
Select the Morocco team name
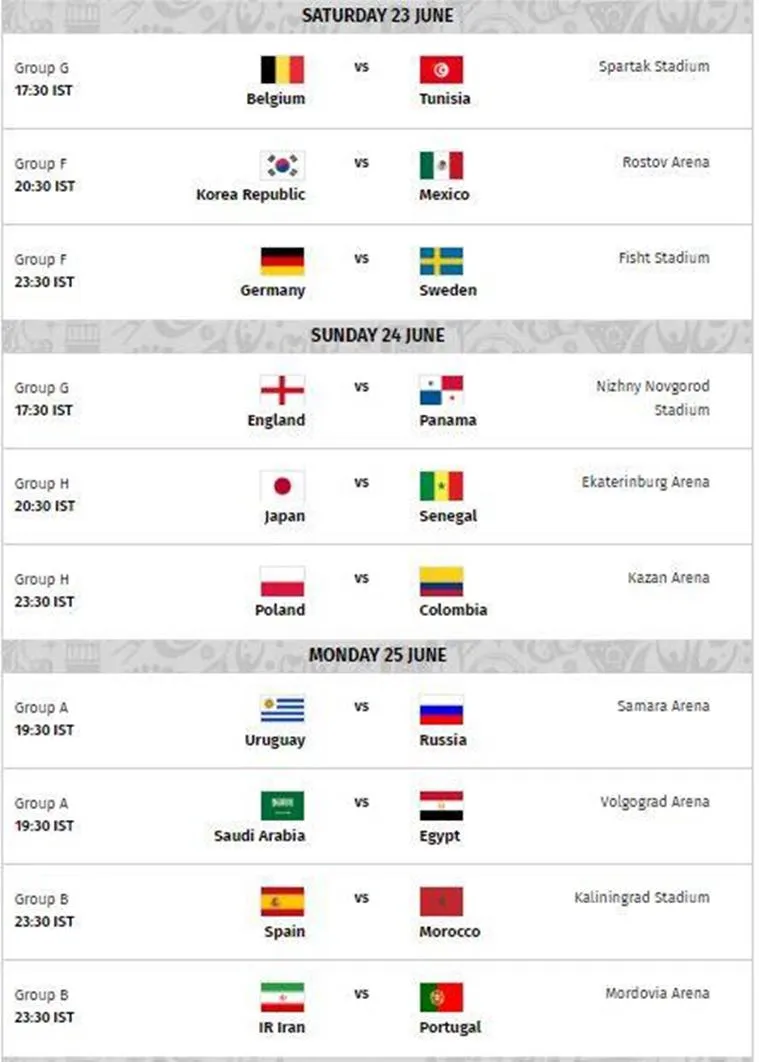[450, 931]
